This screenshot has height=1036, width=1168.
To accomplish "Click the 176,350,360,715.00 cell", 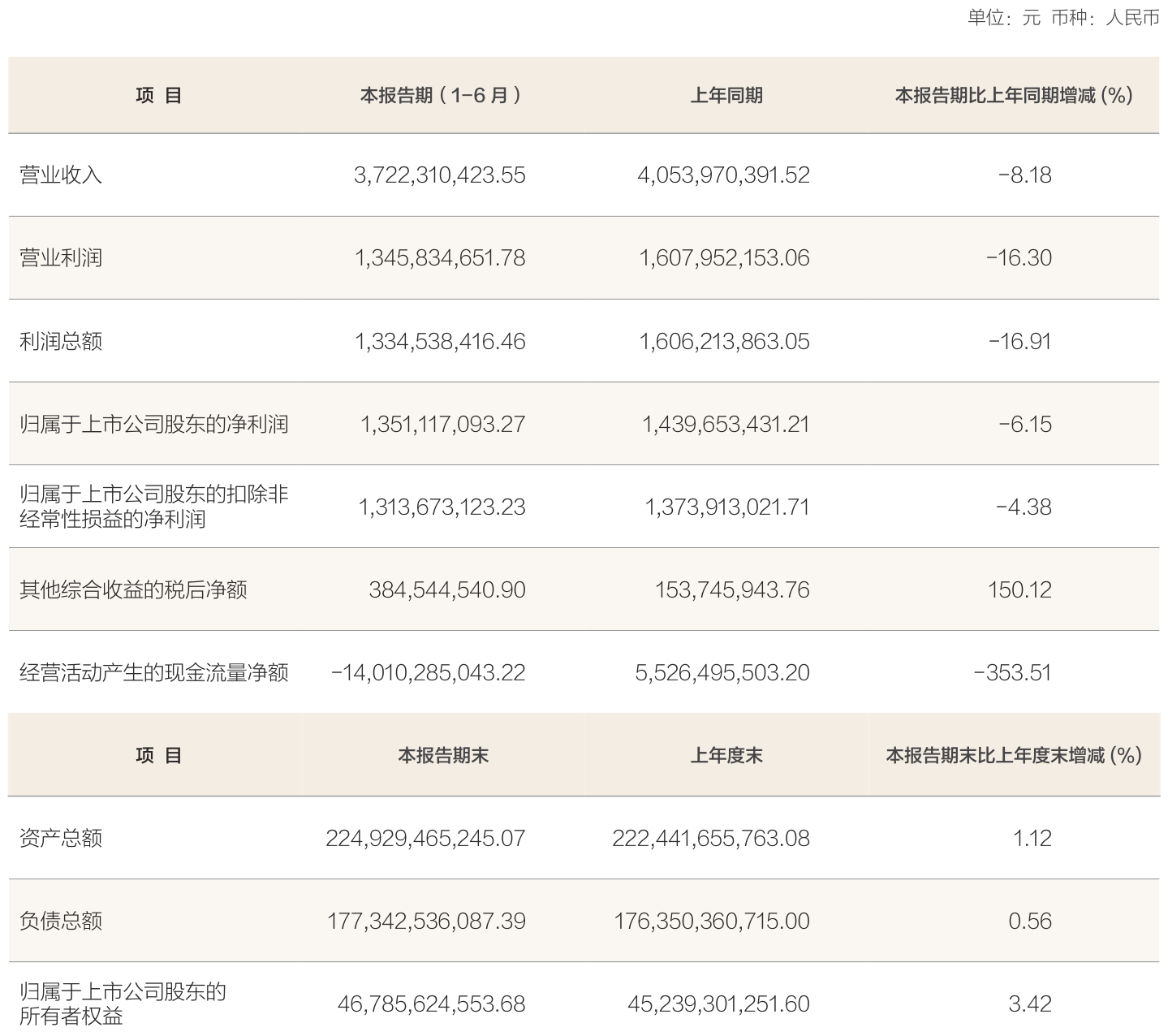I will [x=711, y=921].
